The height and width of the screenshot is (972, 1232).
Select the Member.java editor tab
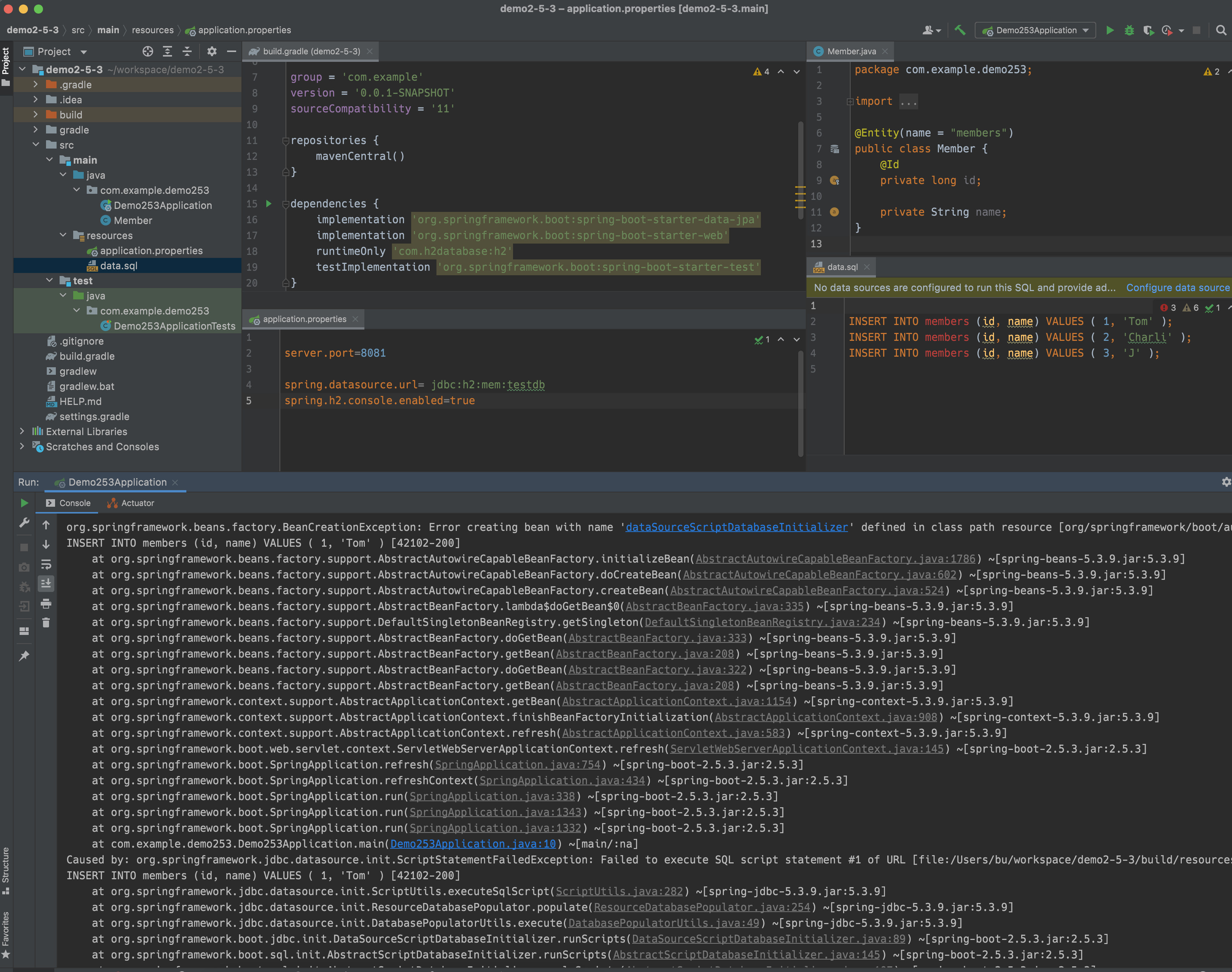coord(851,51)
